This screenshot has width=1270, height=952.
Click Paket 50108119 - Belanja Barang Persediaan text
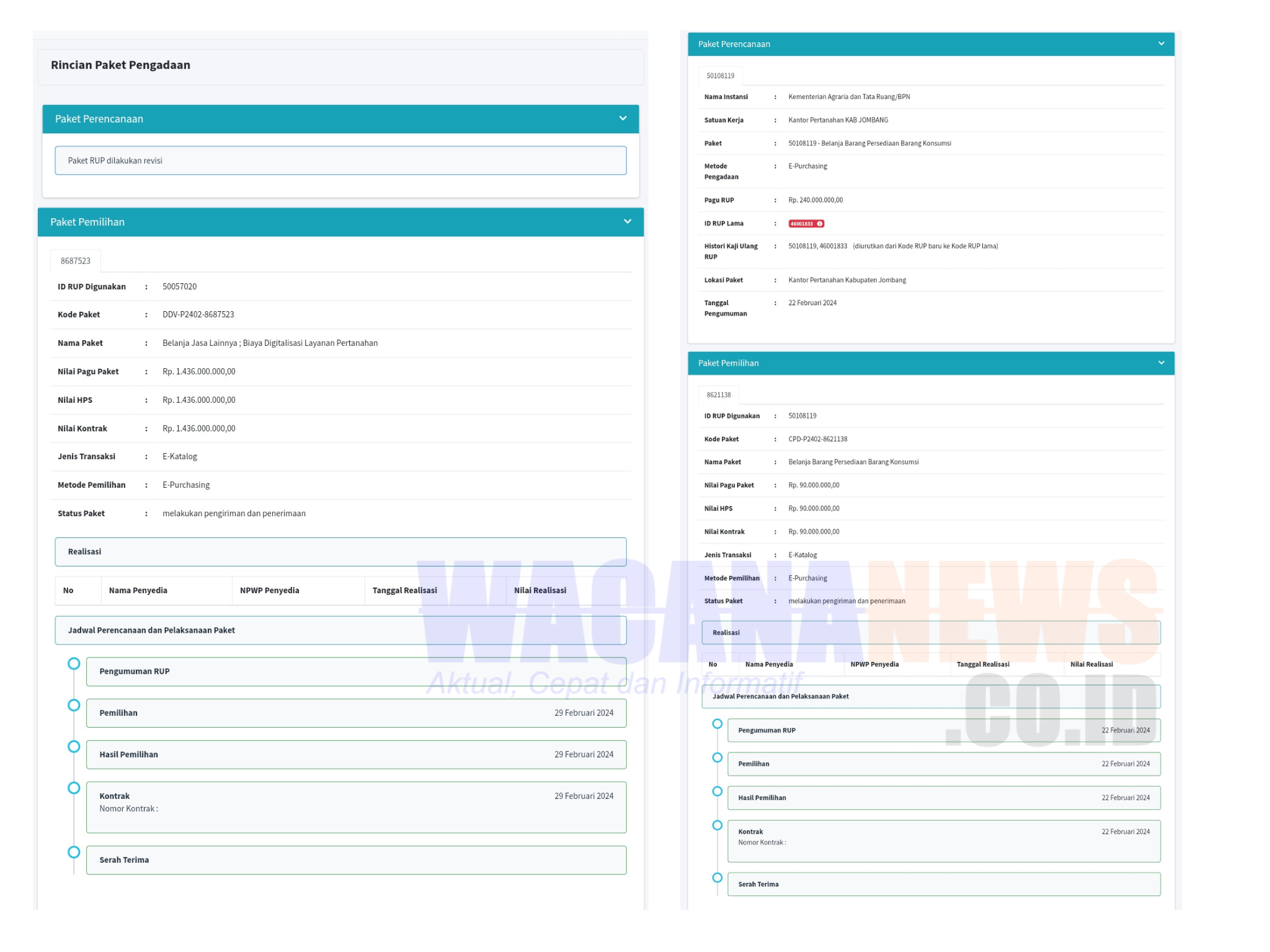pyautogui.click(x=869, y=143)
